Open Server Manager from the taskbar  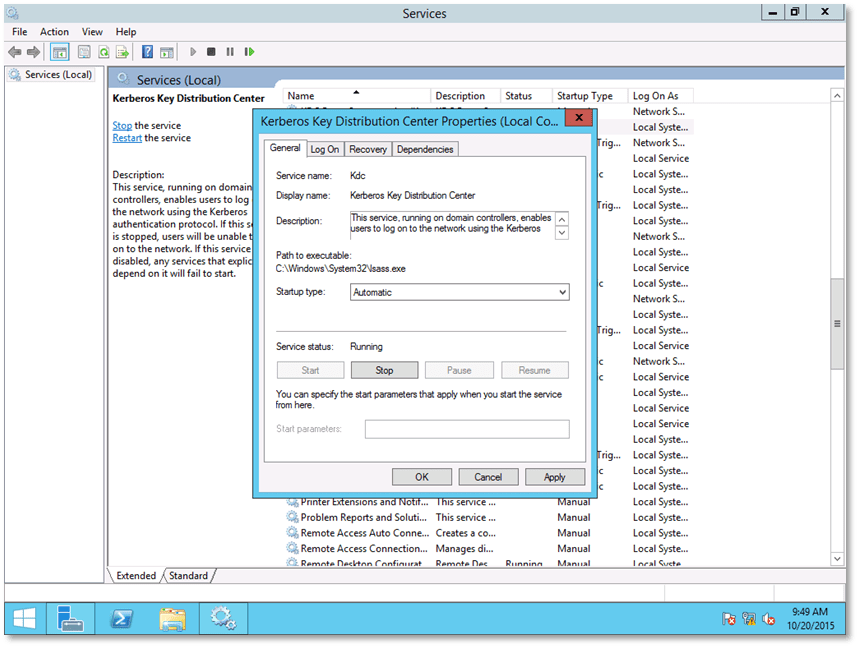pos(68,619)
